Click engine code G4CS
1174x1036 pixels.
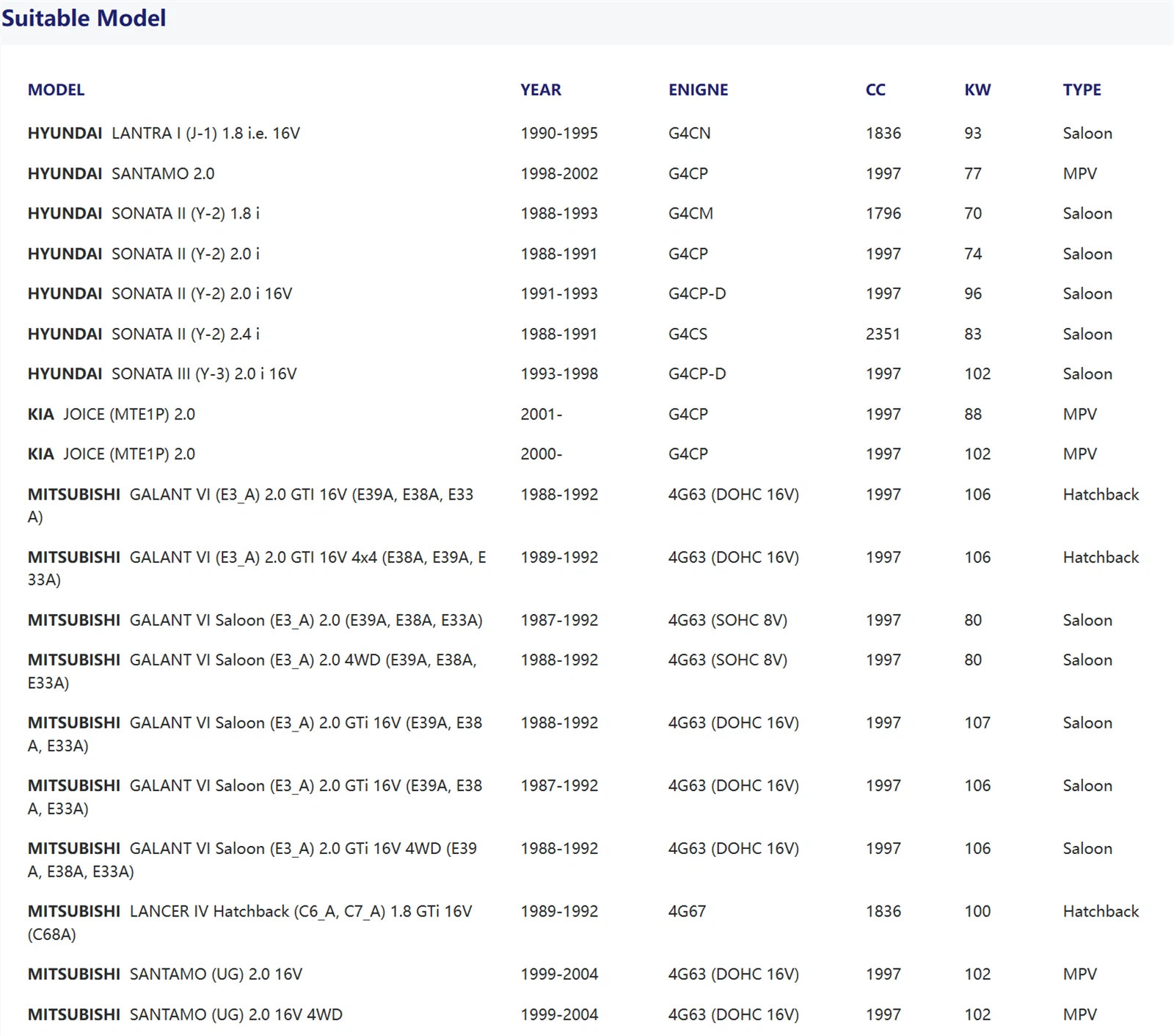[x=688, y=334]
